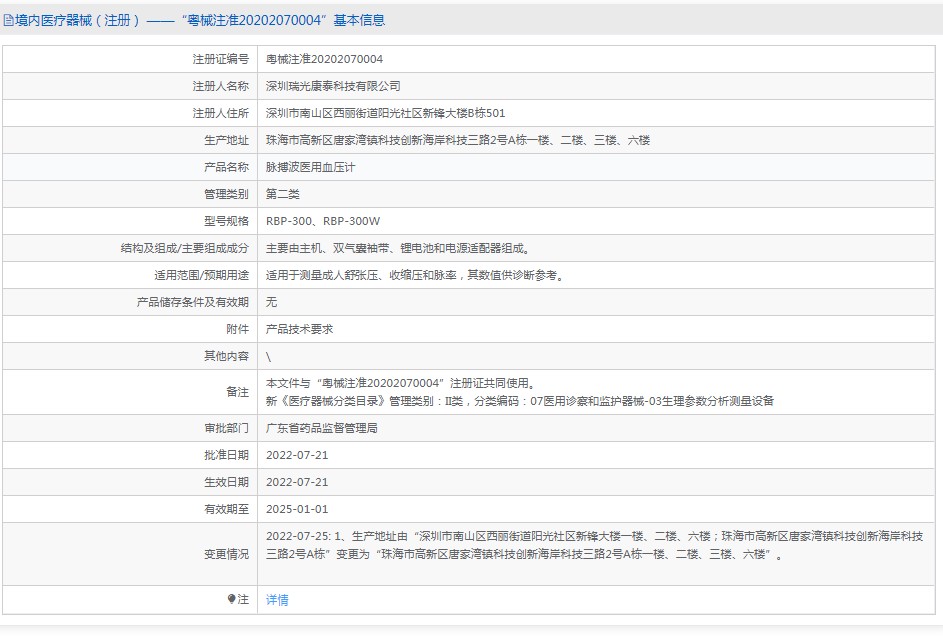This screenshot has height=636, width=943.
Task: Select the backslash value in 其他内容 row
Action: pos(268,356)
